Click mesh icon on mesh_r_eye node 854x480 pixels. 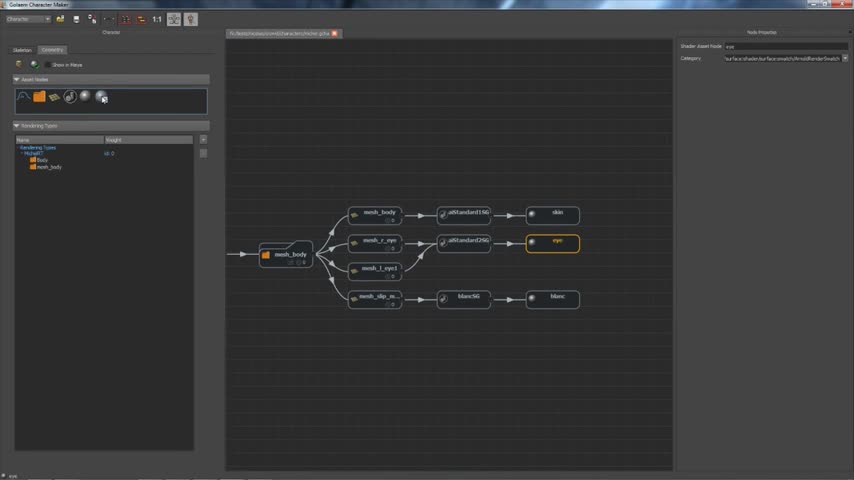355,243
